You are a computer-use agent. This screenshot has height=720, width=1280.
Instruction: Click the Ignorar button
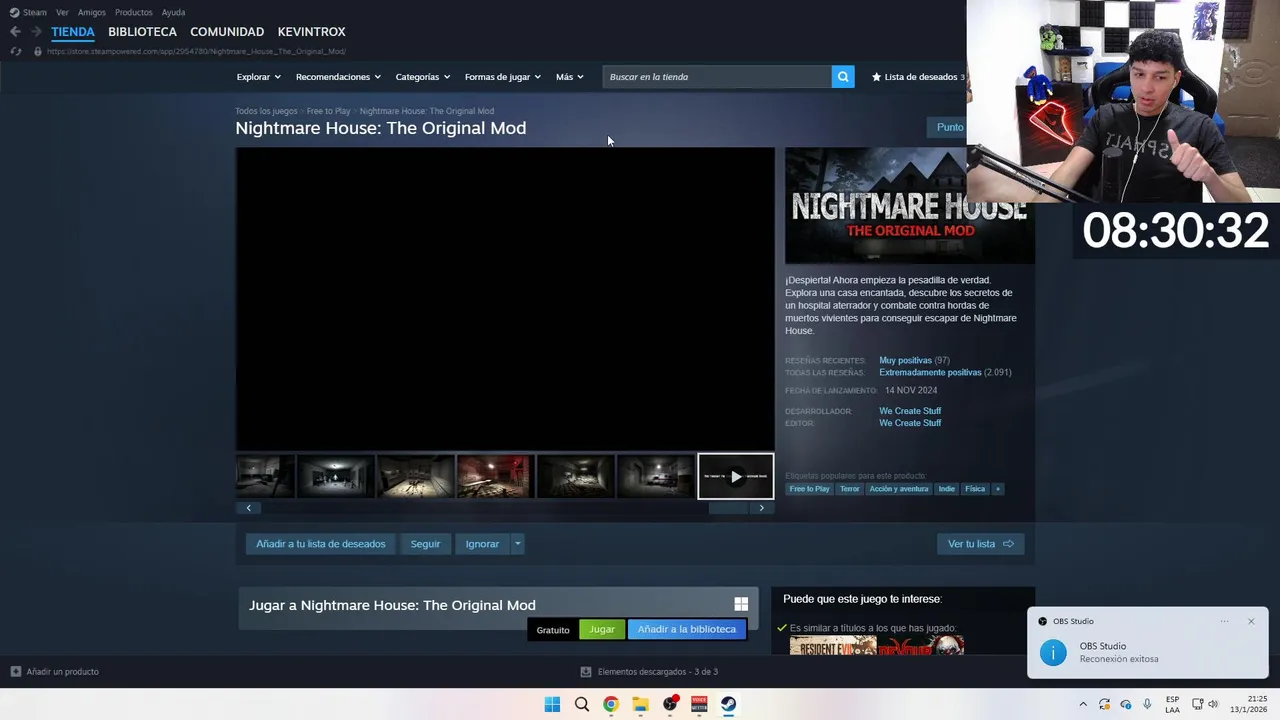coord(482,544)
